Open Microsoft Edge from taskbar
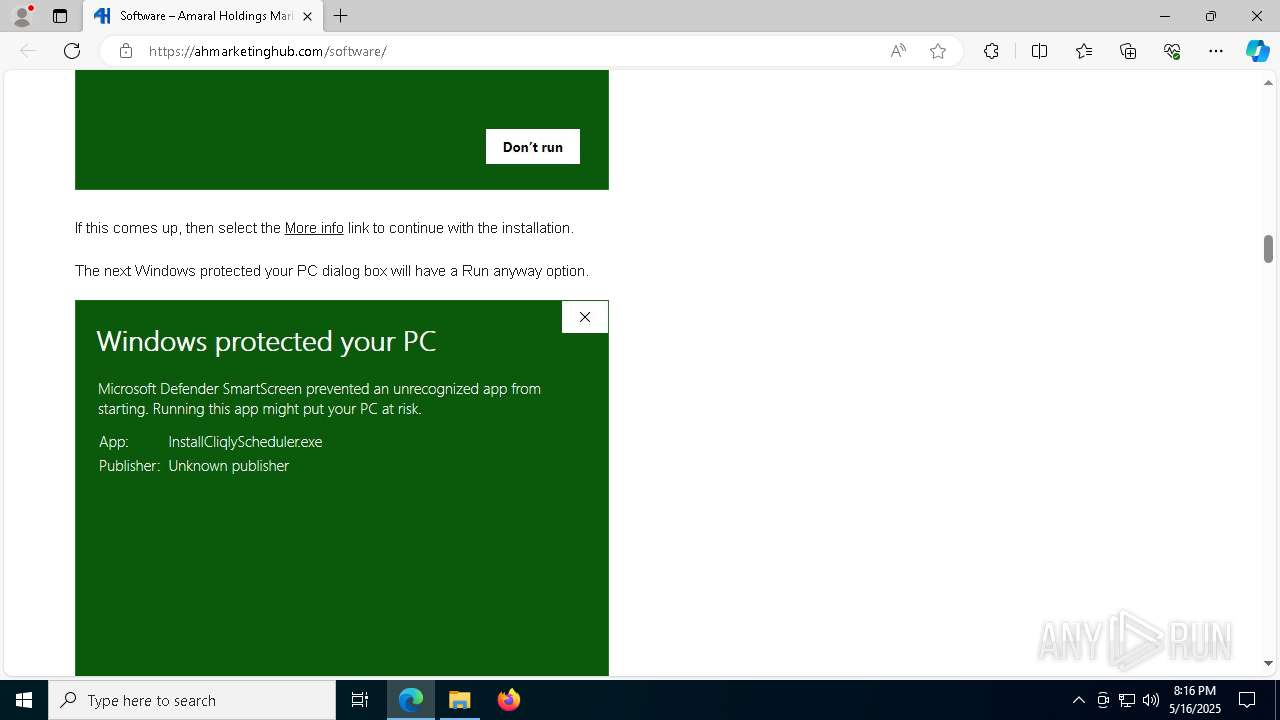 pyautogui.click(x=411, y=700)
